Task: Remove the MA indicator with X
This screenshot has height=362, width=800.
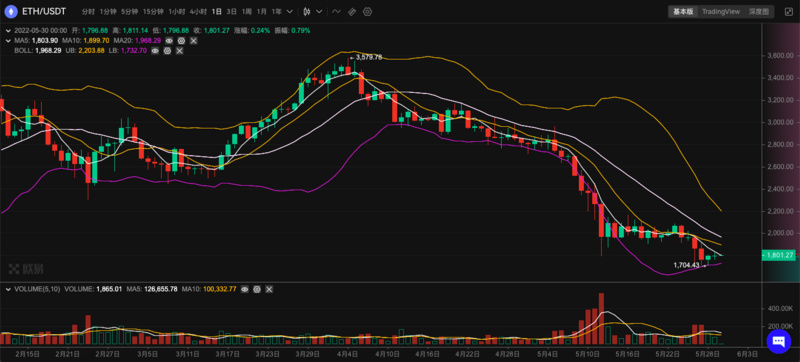Action: pyautogui.click(x=193, y=40)
